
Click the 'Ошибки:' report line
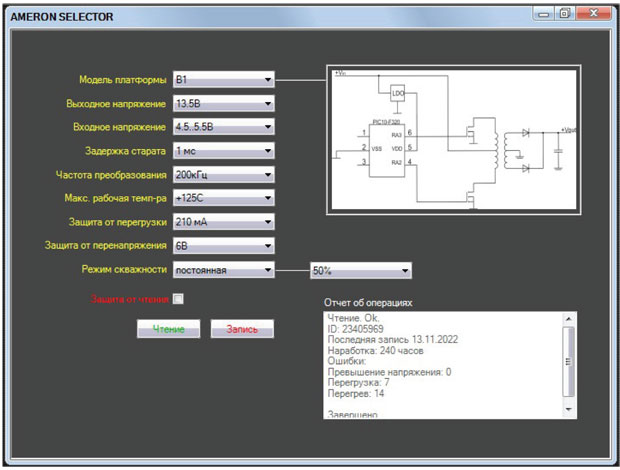(347, 361)
